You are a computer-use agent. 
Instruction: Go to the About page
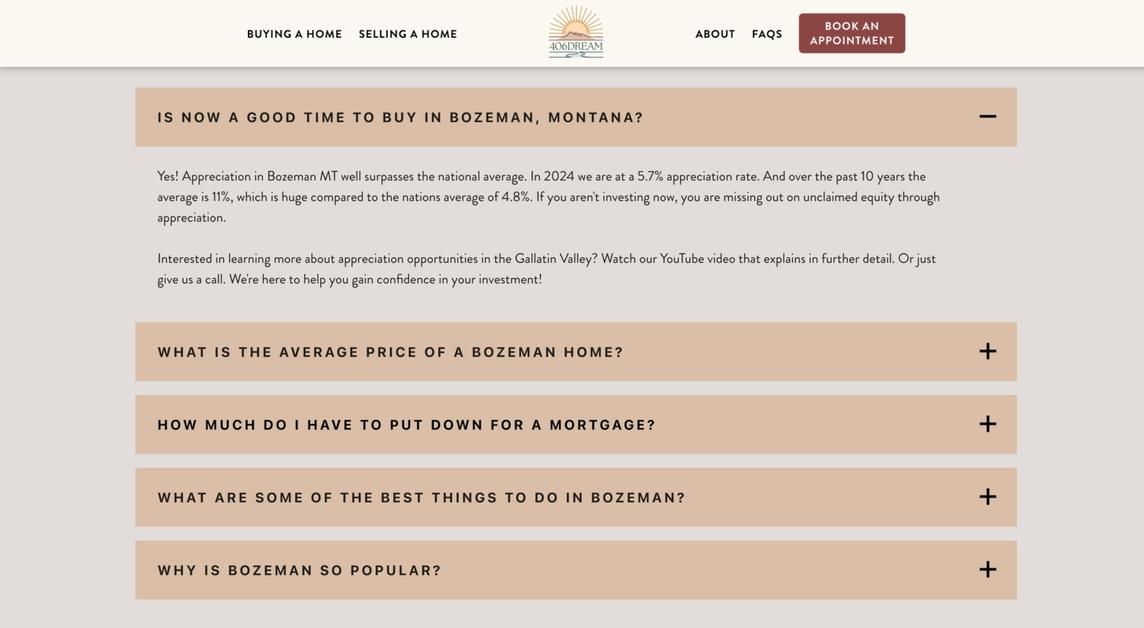click(715, 34)
